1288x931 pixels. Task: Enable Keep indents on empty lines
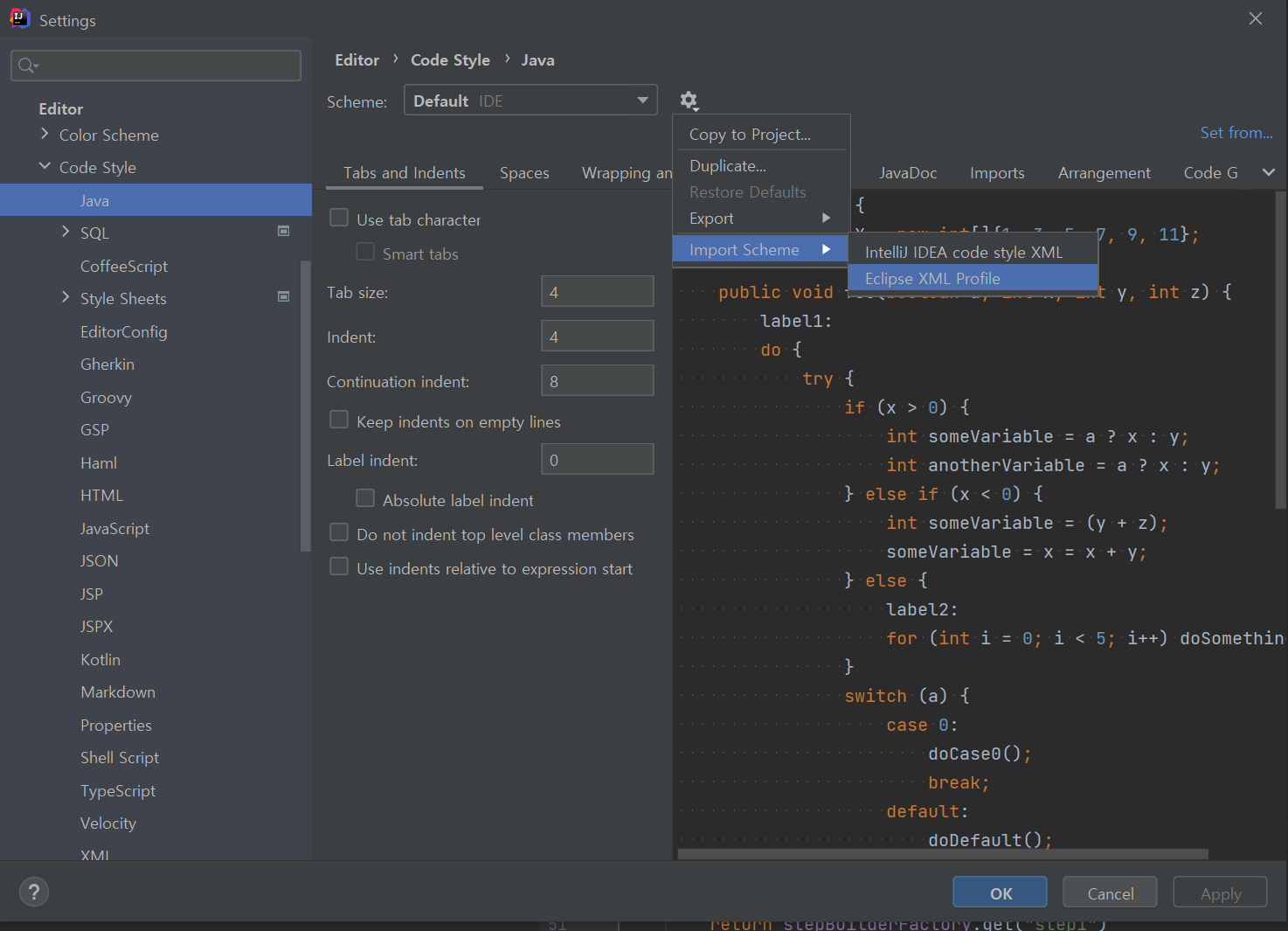[x=339, y=420]
